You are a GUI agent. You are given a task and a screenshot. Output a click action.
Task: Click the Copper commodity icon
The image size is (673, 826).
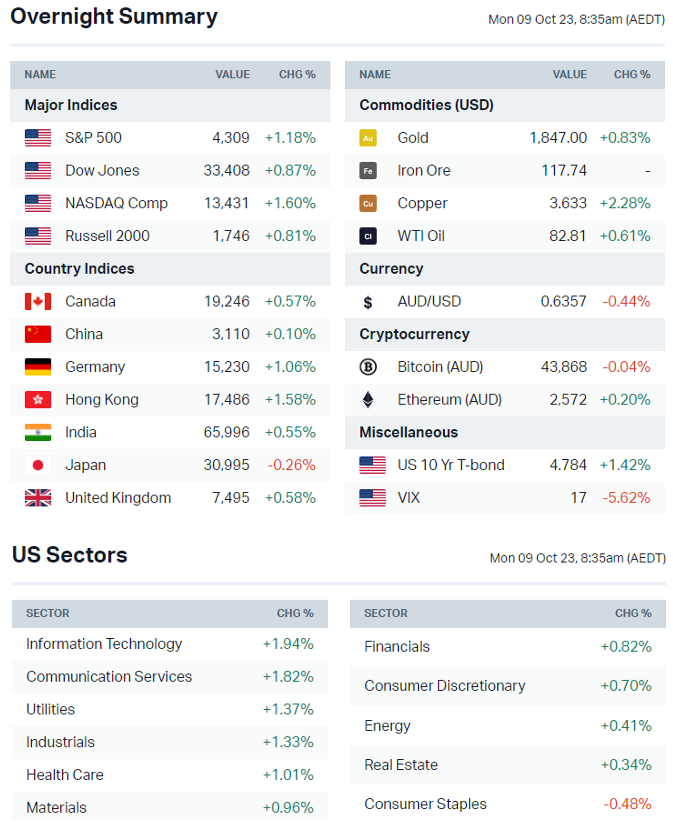tap(368, 203)
